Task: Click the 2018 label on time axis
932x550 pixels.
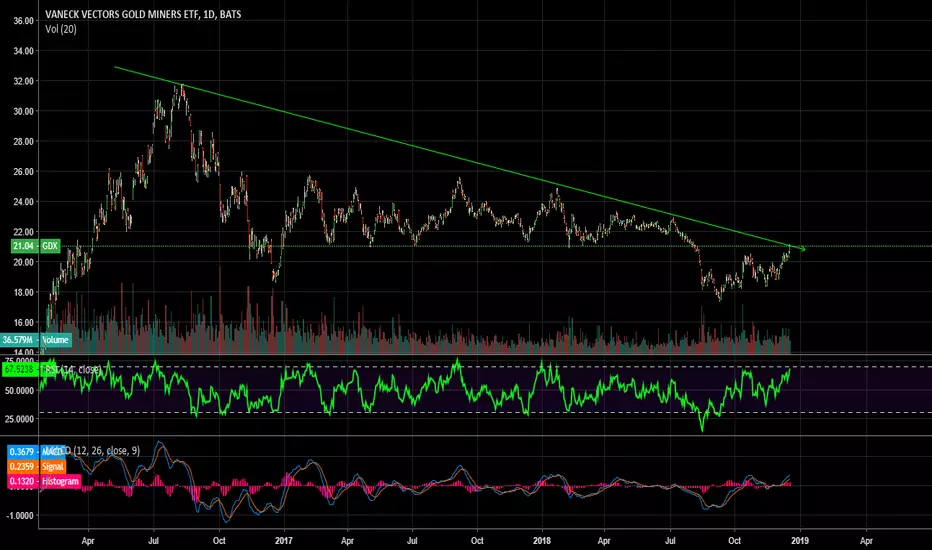Action: 541,540
